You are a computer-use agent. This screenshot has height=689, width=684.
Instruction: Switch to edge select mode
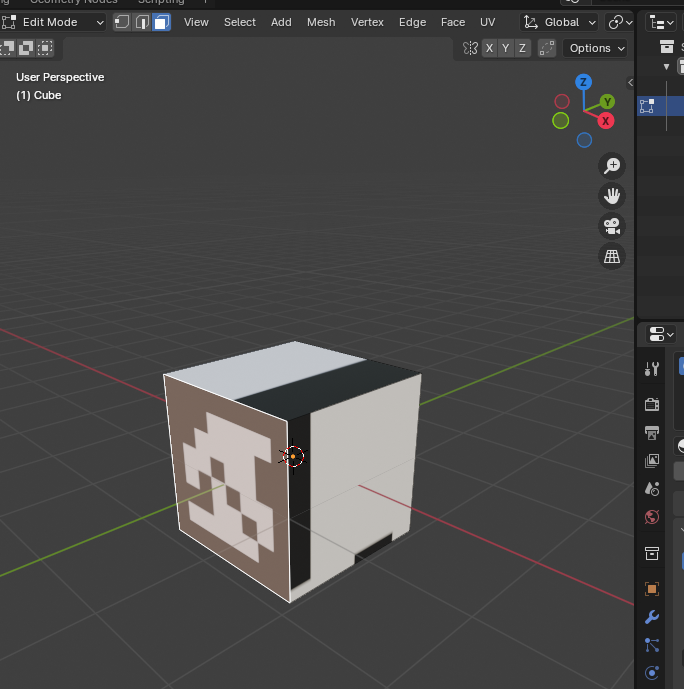[x=142, y=22]
